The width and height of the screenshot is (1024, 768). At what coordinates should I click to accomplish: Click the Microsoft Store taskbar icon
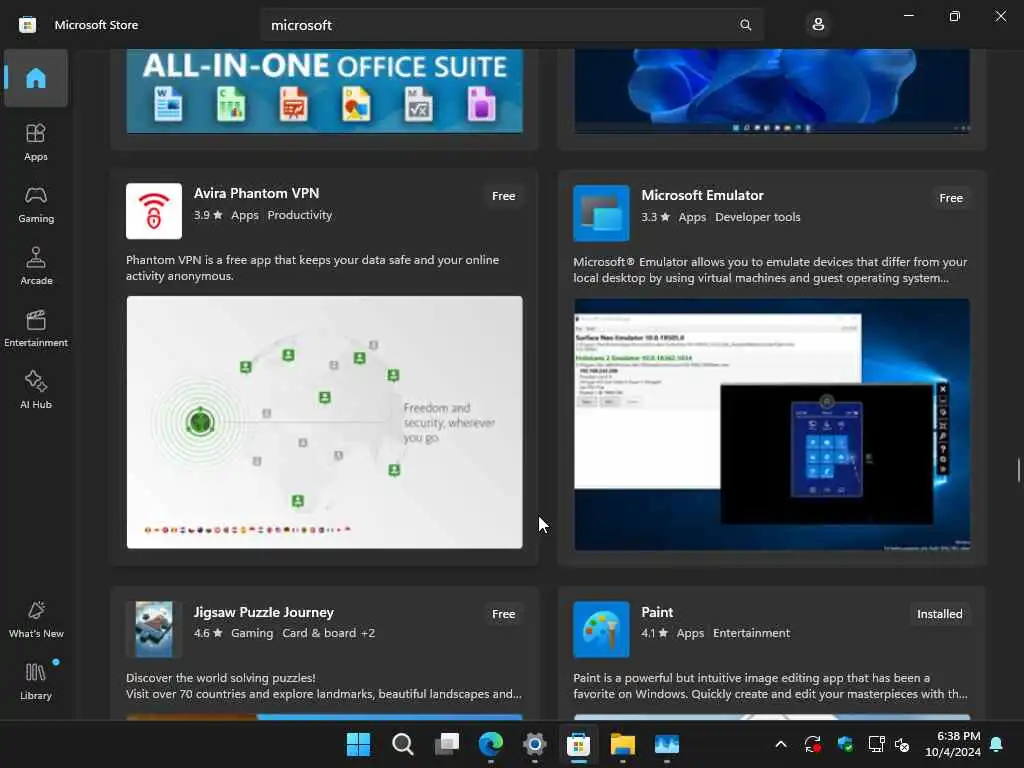click(578, 744)
